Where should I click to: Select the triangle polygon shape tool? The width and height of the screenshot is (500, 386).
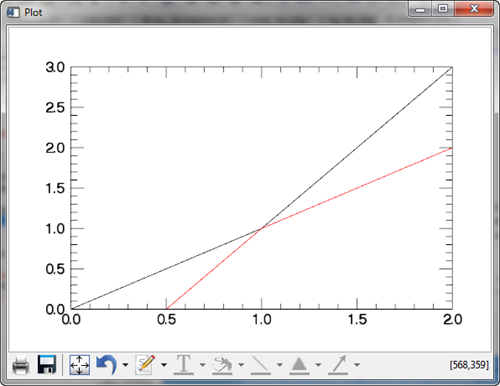pyautogui.click(x=299, y=365)
